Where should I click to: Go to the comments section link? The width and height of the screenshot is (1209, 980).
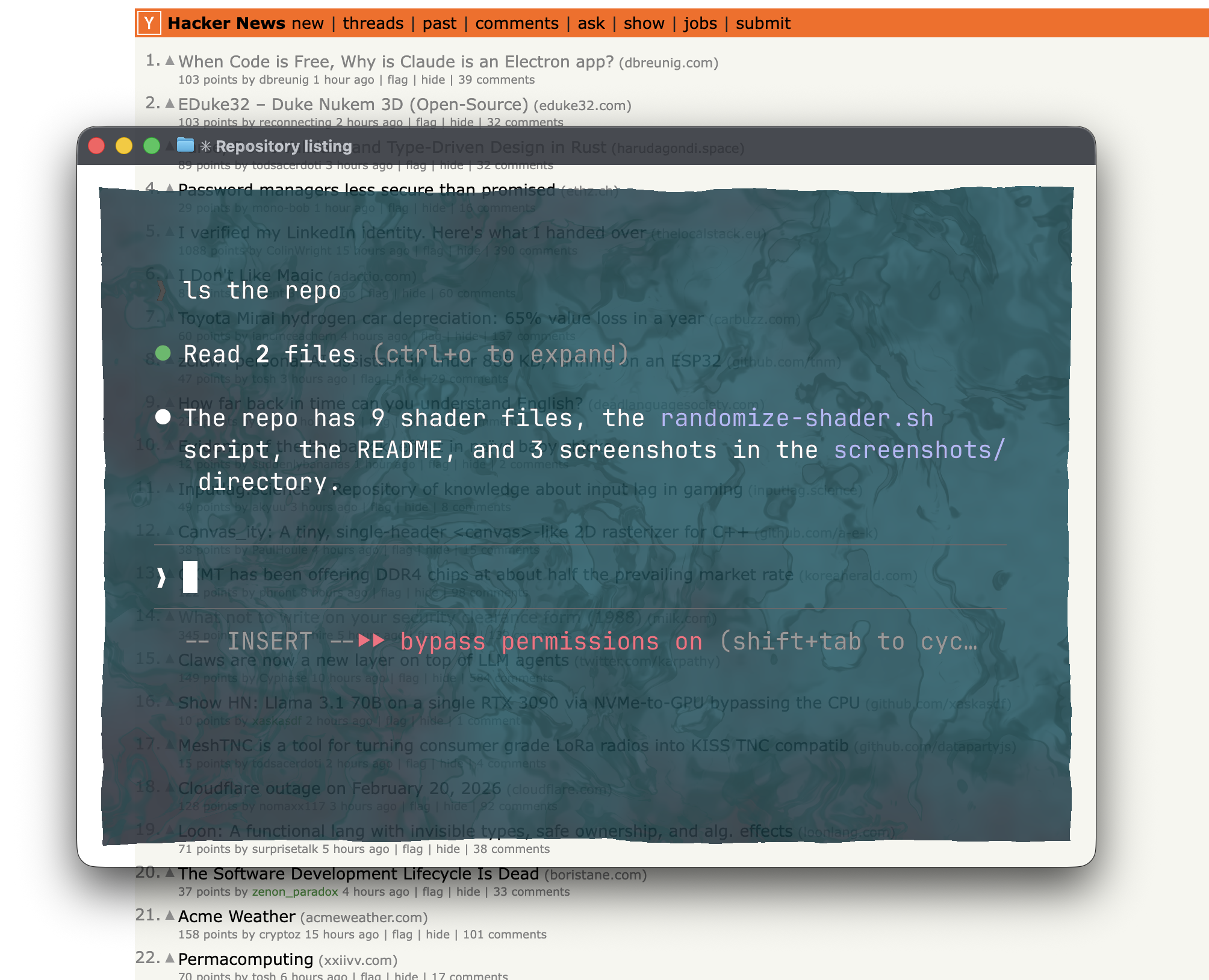click(x=517, y=23)
